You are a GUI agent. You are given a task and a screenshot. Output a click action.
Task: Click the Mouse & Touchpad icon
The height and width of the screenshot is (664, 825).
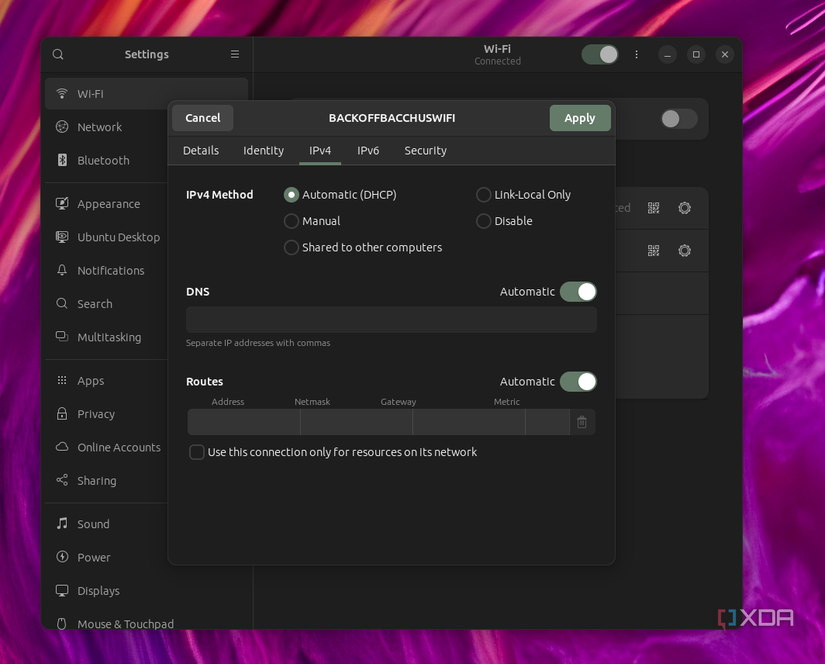click(62, 623)
